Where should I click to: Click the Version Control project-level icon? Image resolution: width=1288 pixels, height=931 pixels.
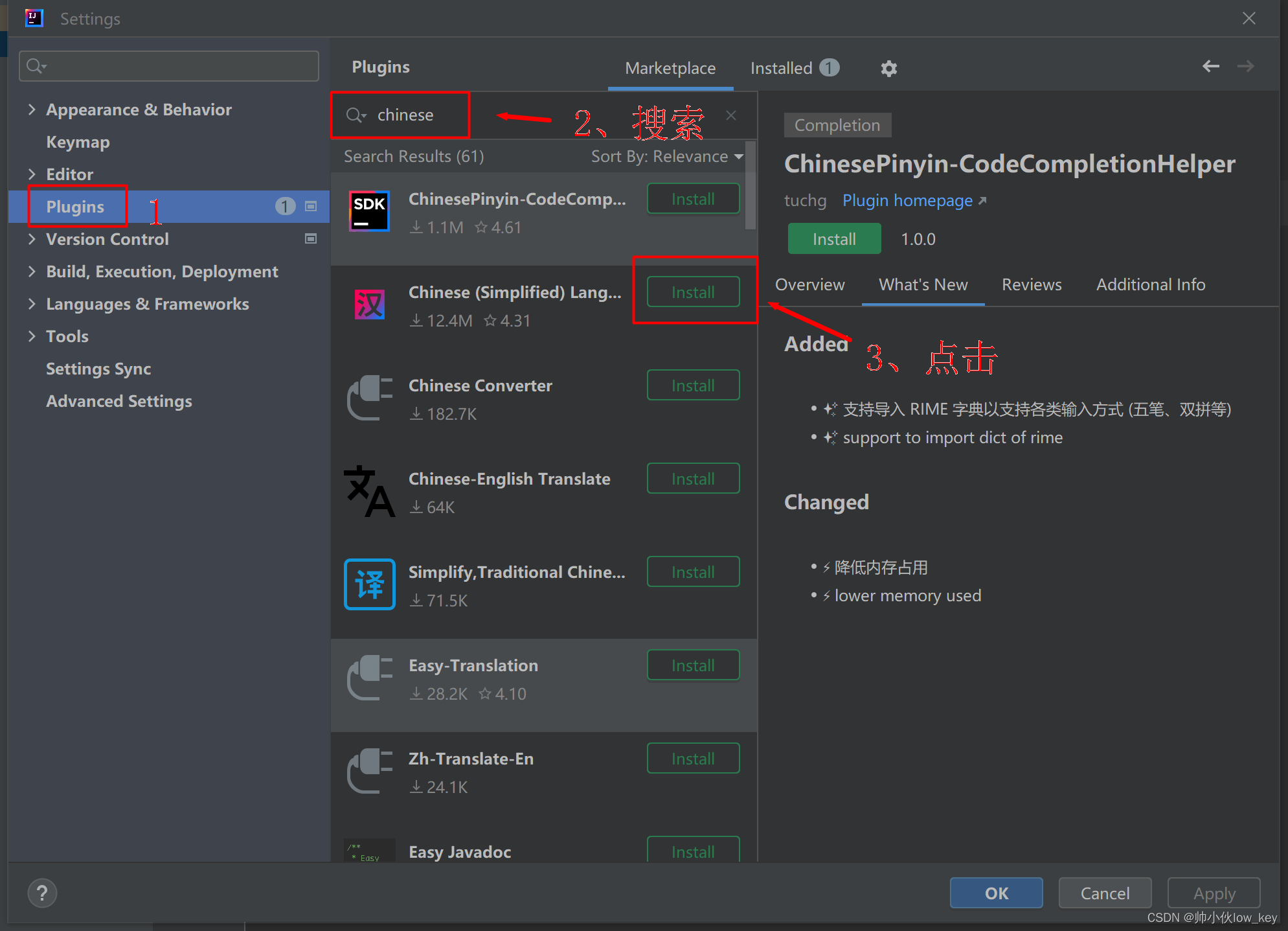[x=311, y=239]
